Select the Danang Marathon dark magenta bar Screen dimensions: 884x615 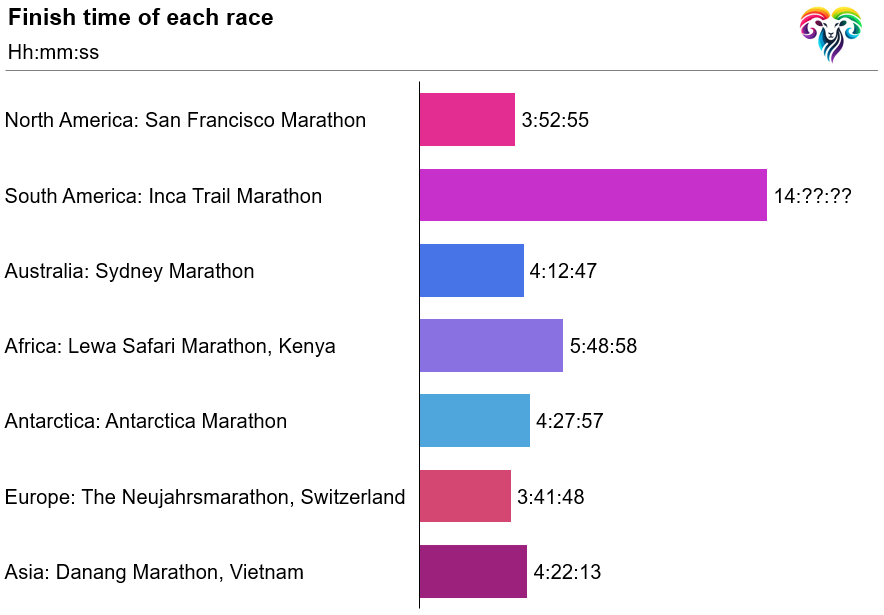473,572
